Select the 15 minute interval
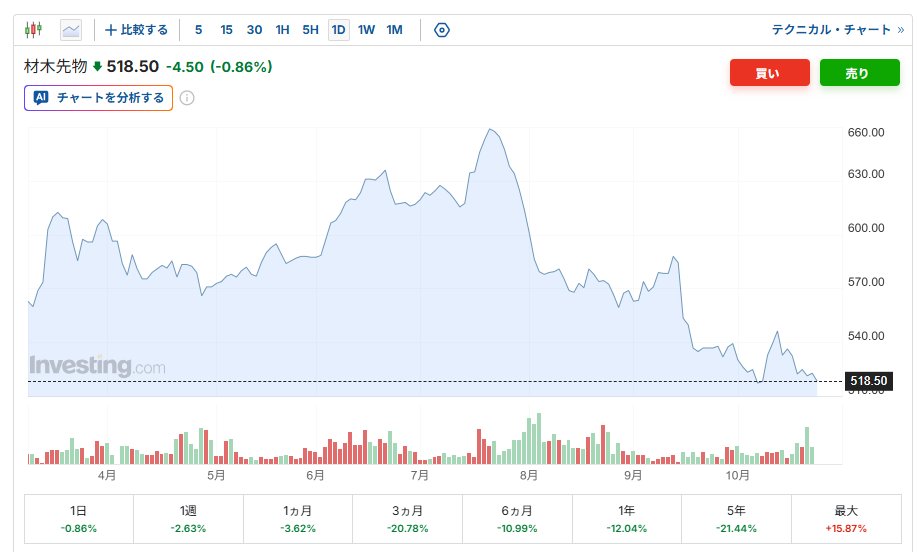This screenshot has height=552, width=918. tap(226, 30)
